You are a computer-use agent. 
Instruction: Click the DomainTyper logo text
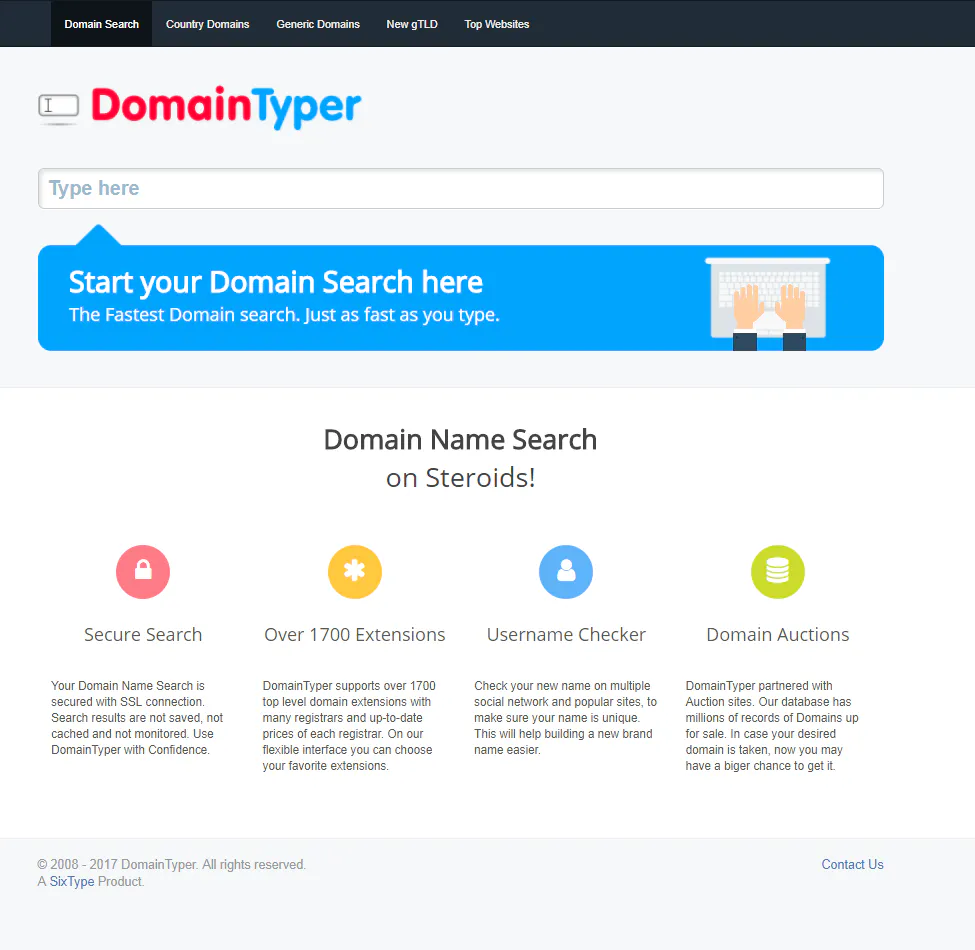226,106
